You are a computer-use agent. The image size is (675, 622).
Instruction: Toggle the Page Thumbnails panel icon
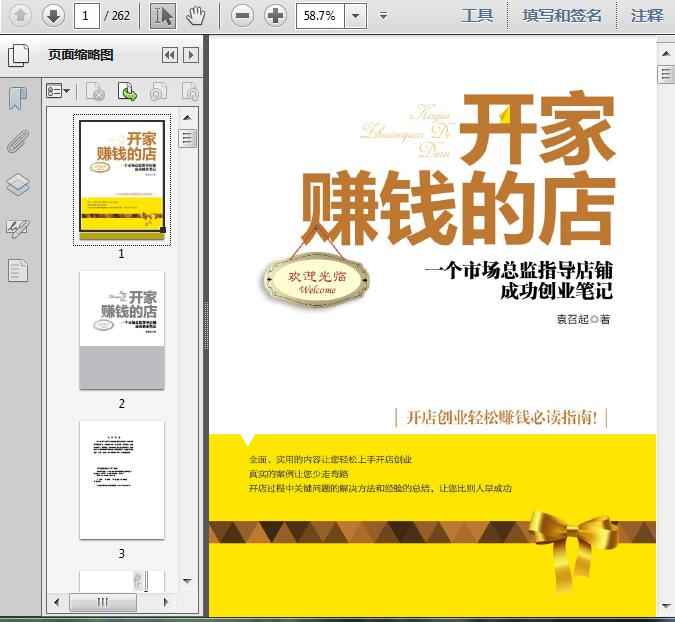pyautogui.click(x=18, y=55)
